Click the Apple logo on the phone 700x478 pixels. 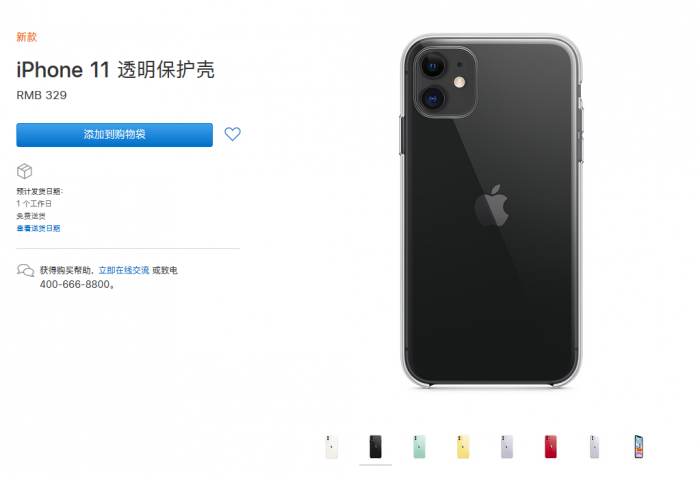click(x=492, y=206)
